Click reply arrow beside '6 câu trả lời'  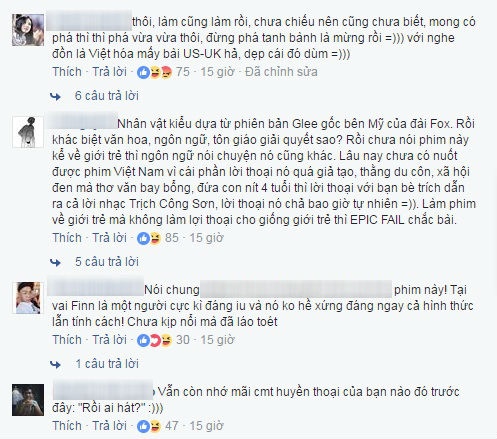point(55,97)
